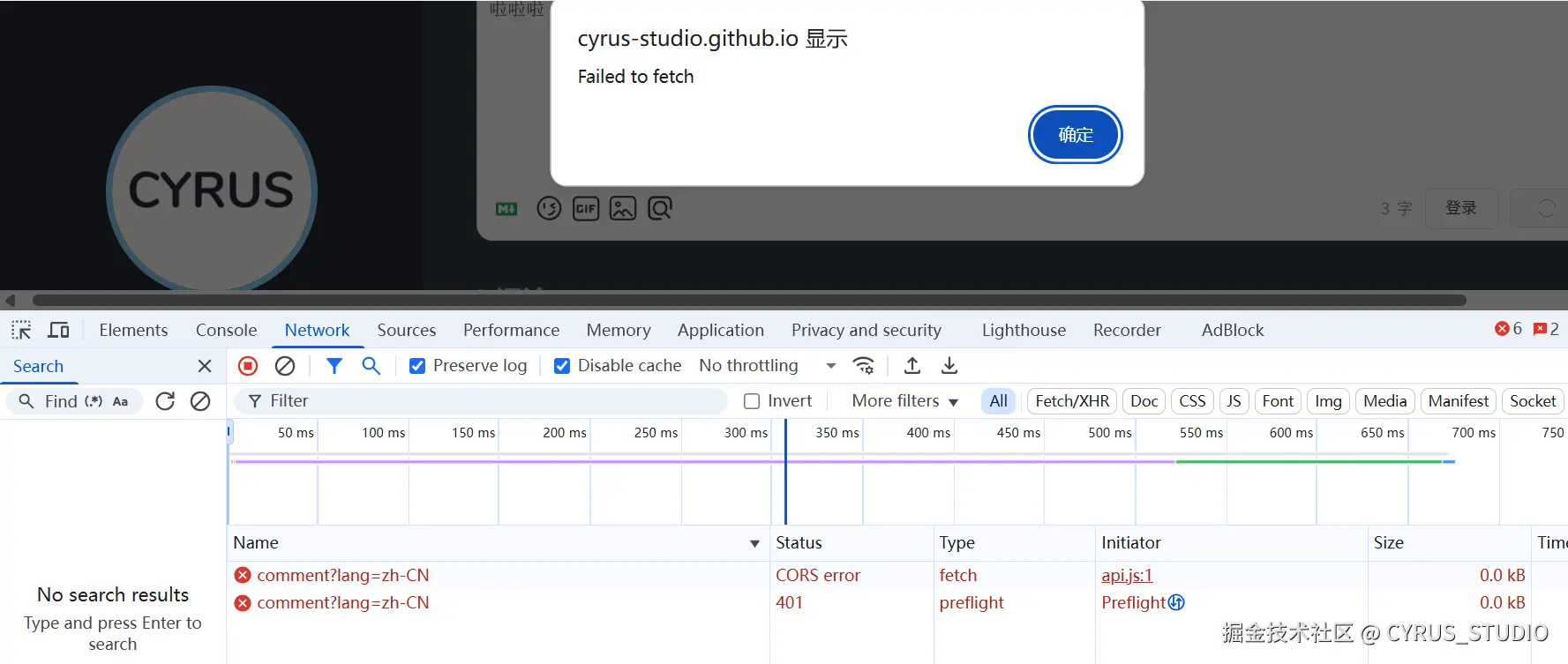The width and height of the screenshot is (1568, 664).
Task: Open the Name column sort arrow
Action: point(754,543)
